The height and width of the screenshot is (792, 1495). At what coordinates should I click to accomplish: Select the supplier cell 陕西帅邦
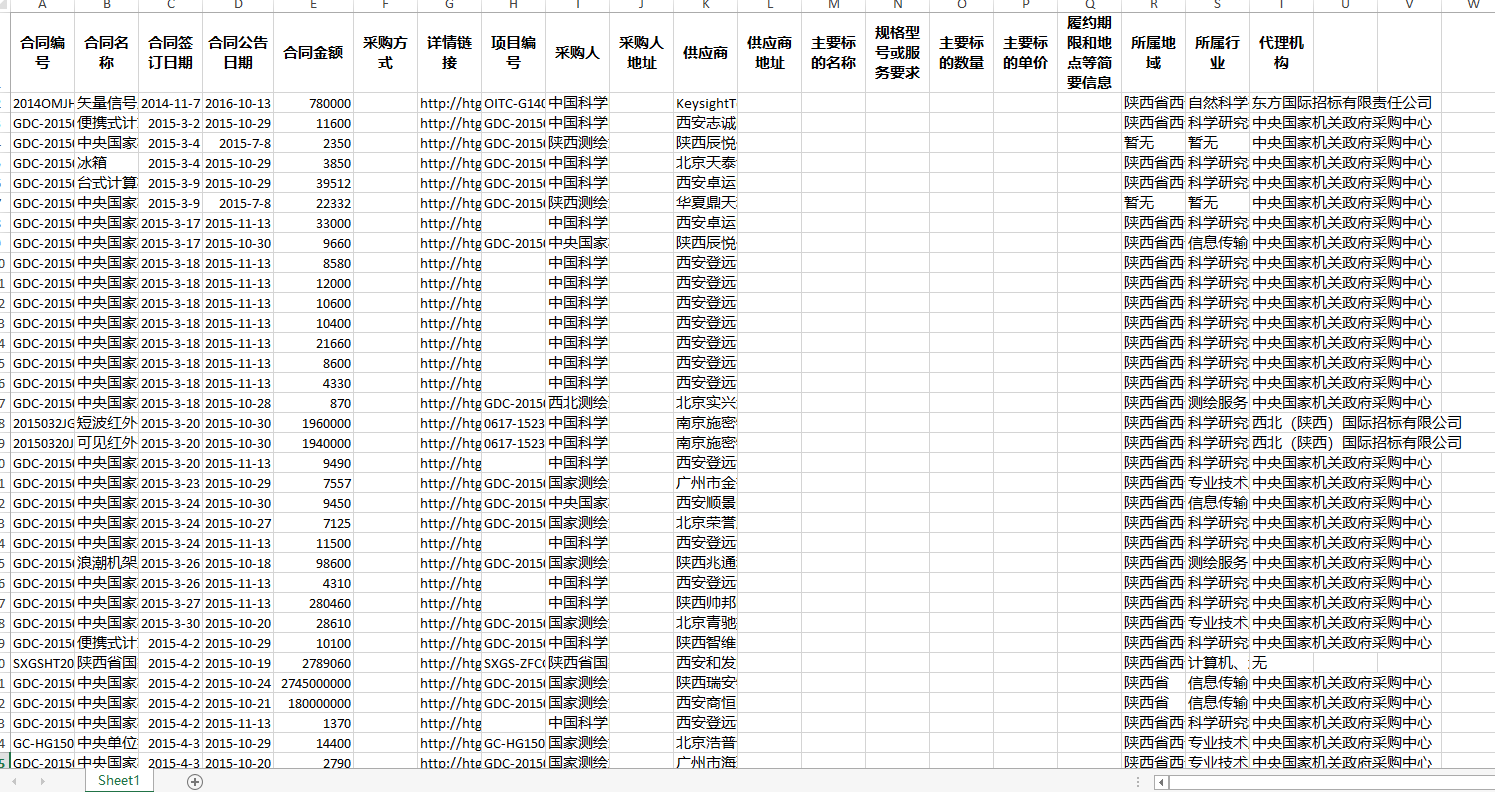(x=705, y=603)
